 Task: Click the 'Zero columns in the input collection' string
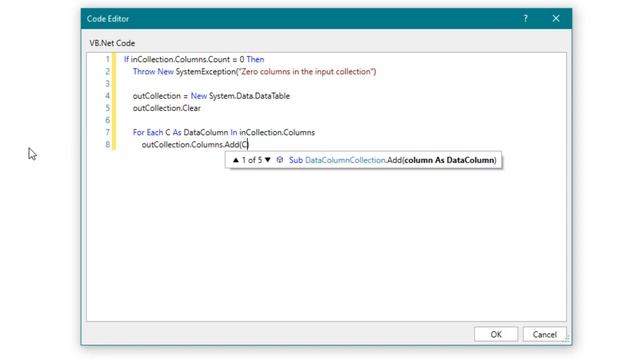[x=306, y=71]
